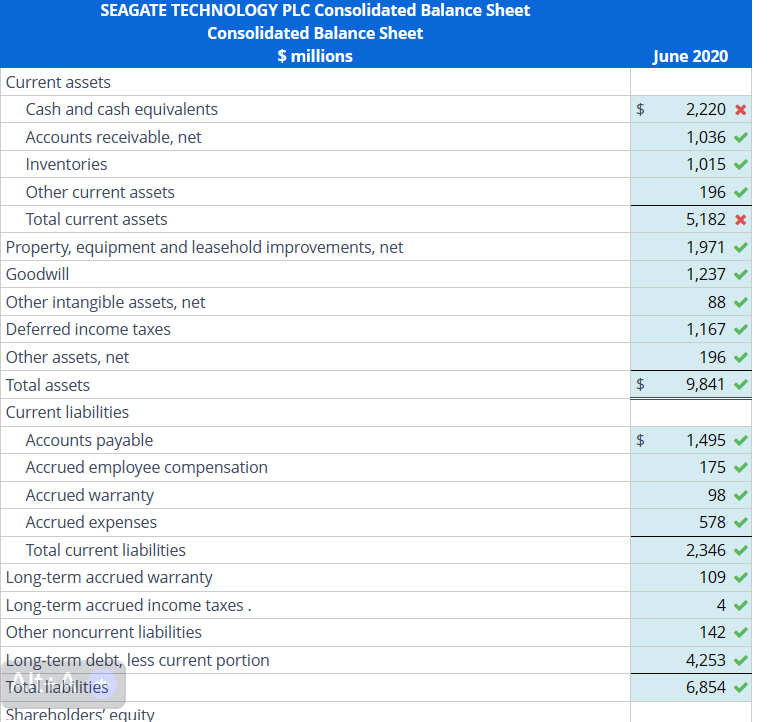Click the Accrued warranty value 98
The image size is (773, 722).
coord(716,495)
